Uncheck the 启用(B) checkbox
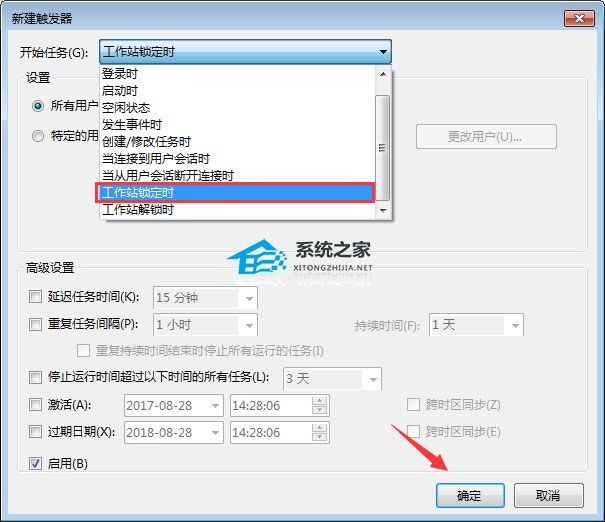Image resolution: width=605 pixels, height=522 pixels. (x=35, y=463)
